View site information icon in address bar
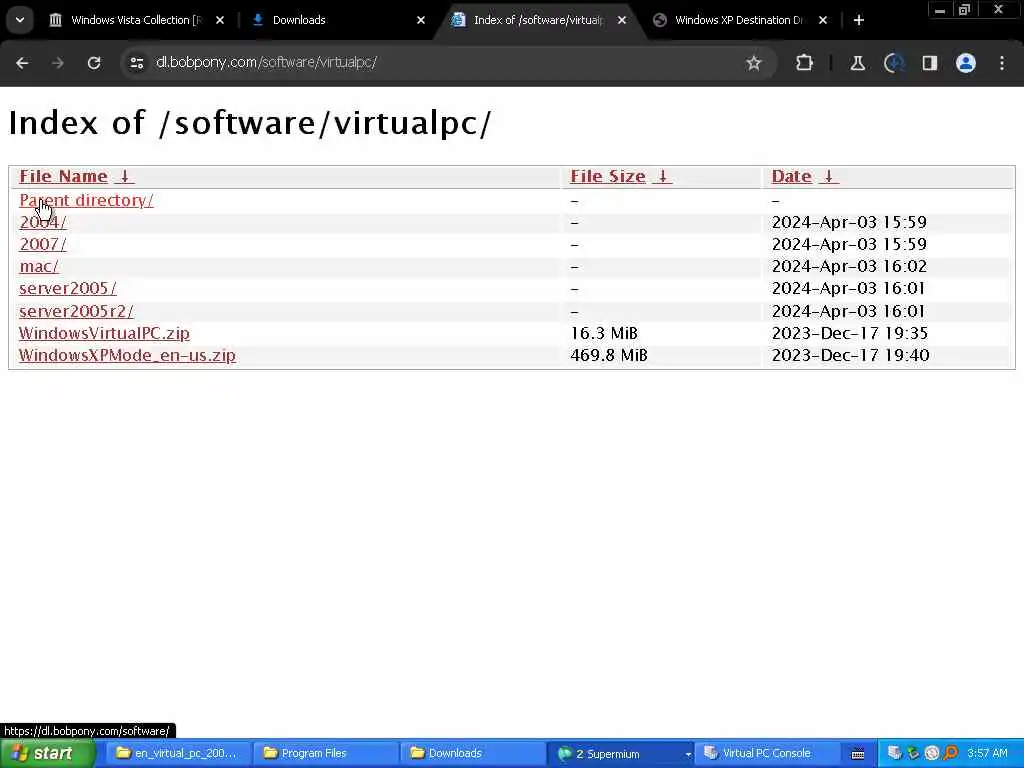This screenshot has height=768, width=1024. 136,63
